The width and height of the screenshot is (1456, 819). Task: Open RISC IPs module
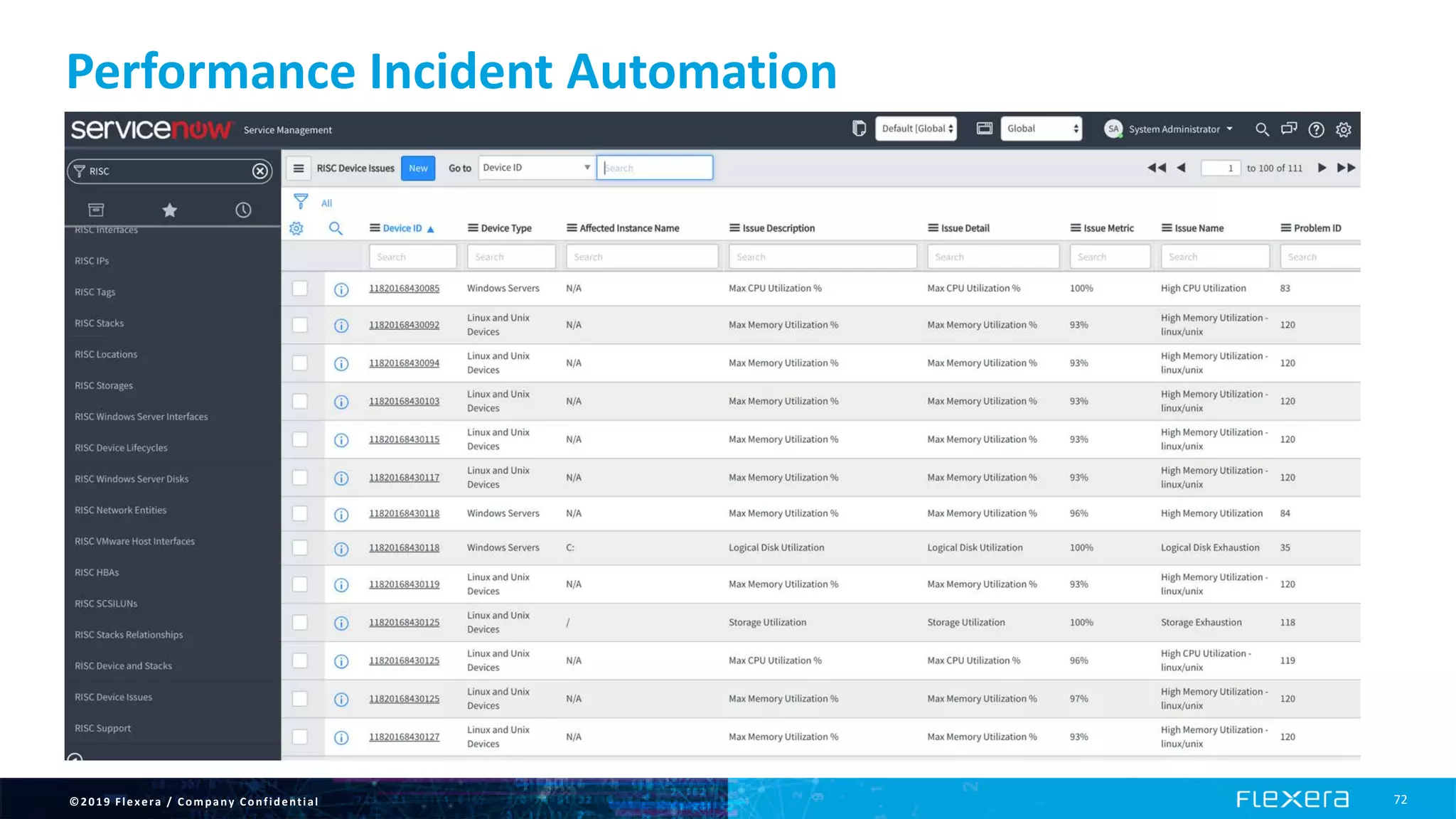click(92, 261)
